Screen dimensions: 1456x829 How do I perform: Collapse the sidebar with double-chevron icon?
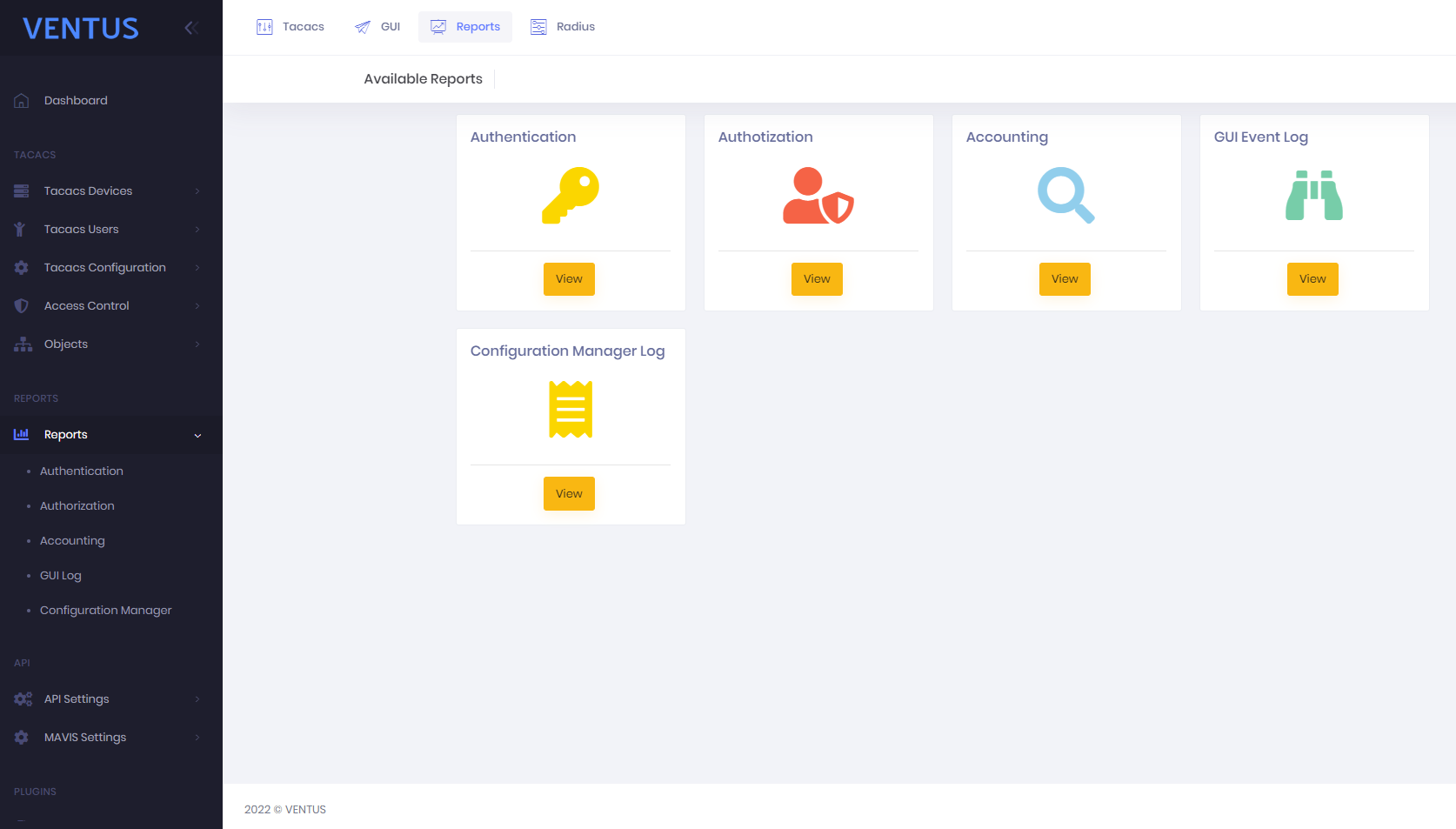191,28
